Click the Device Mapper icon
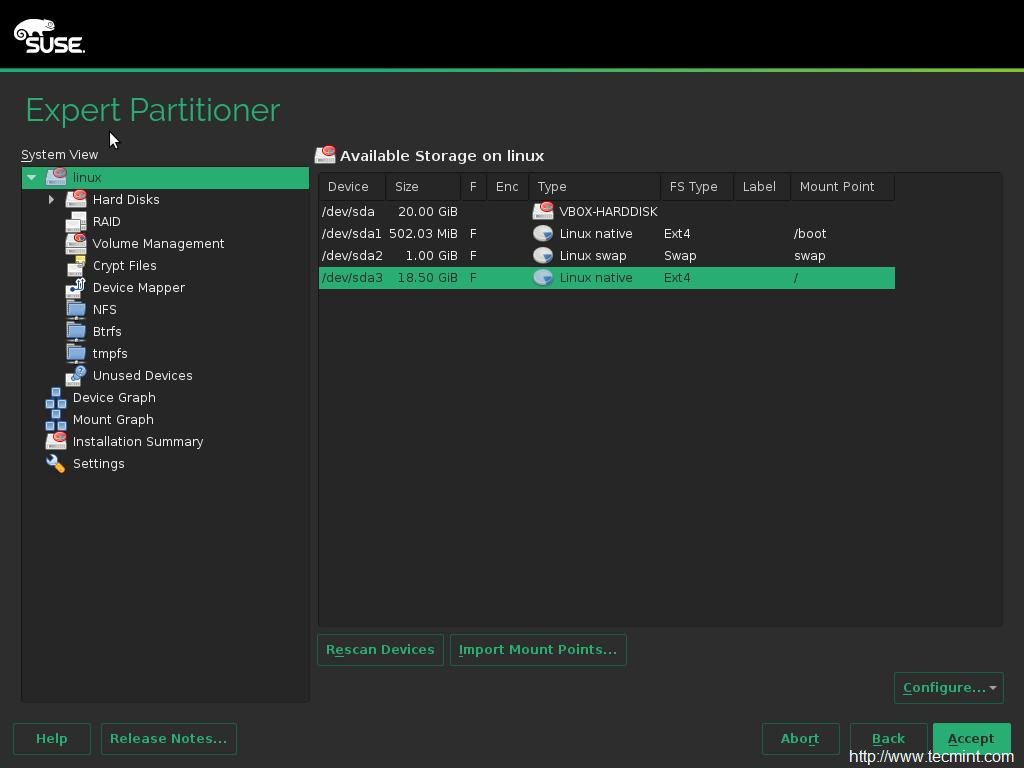Image resolution: width=1024 pixels, height=768 pixels. 76,287
